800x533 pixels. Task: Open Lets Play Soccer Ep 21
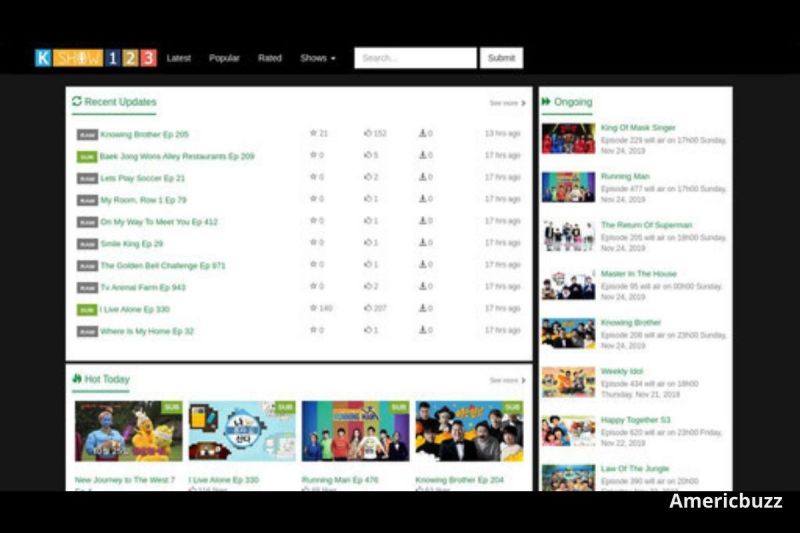pos(142,178)
